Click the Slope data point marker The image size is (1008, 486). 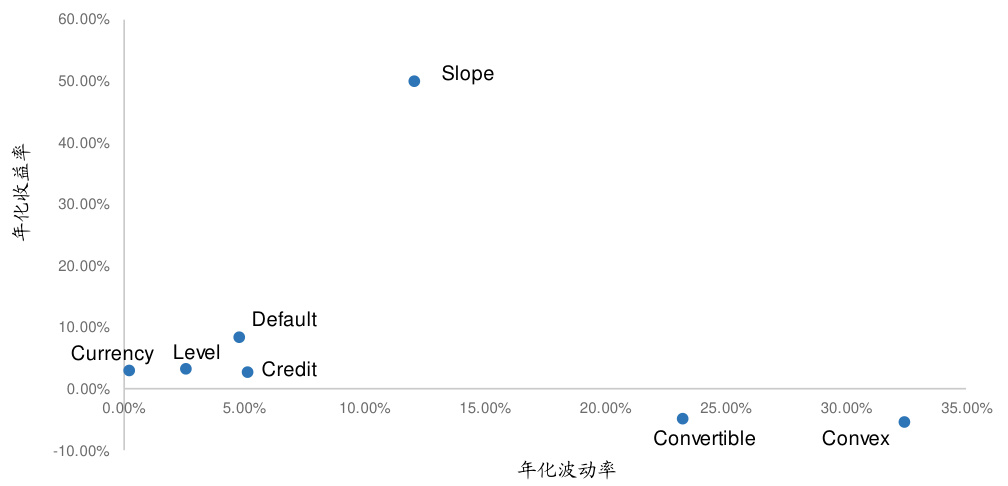414,81
